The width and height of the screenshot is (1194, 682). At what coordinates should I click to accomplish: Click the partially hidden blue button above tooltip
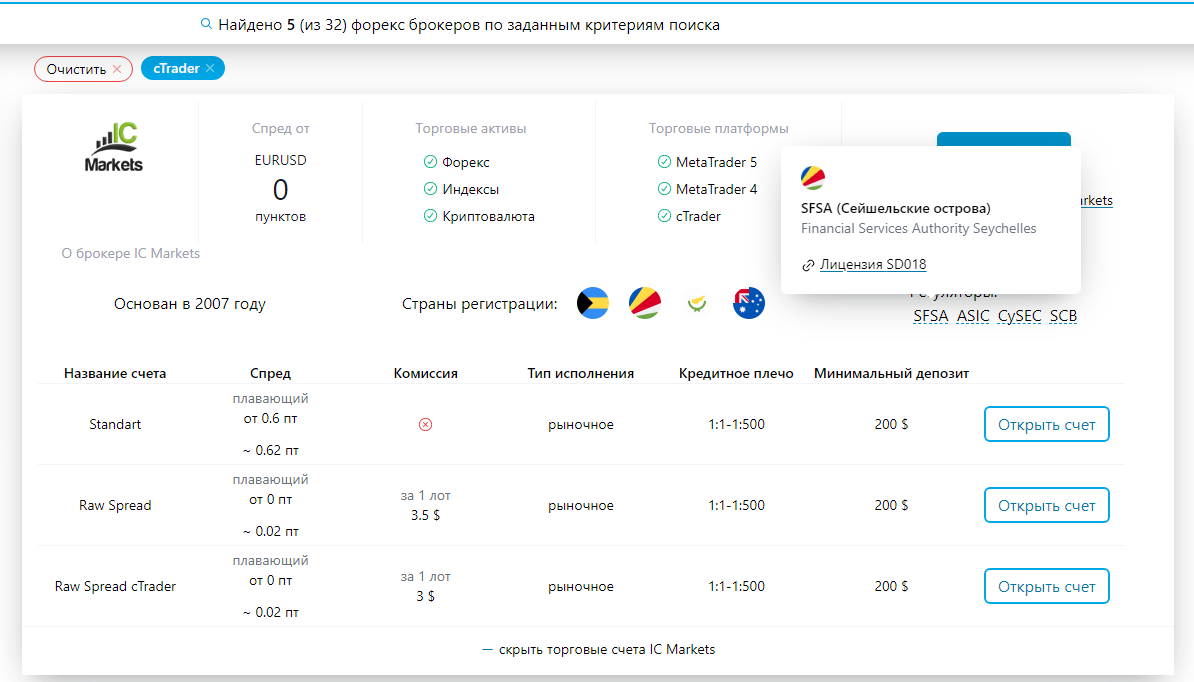[1004, 139]
